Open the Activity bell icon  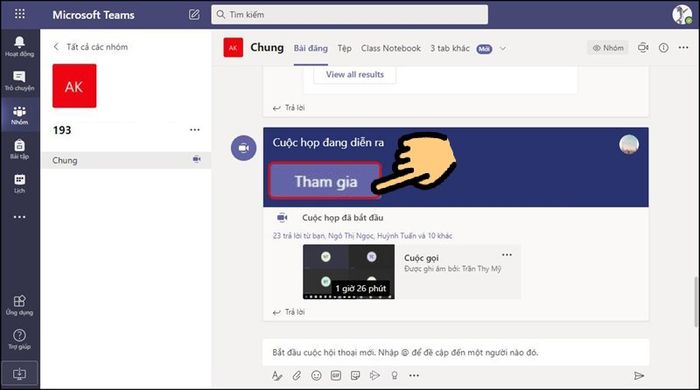coord(19,42)
